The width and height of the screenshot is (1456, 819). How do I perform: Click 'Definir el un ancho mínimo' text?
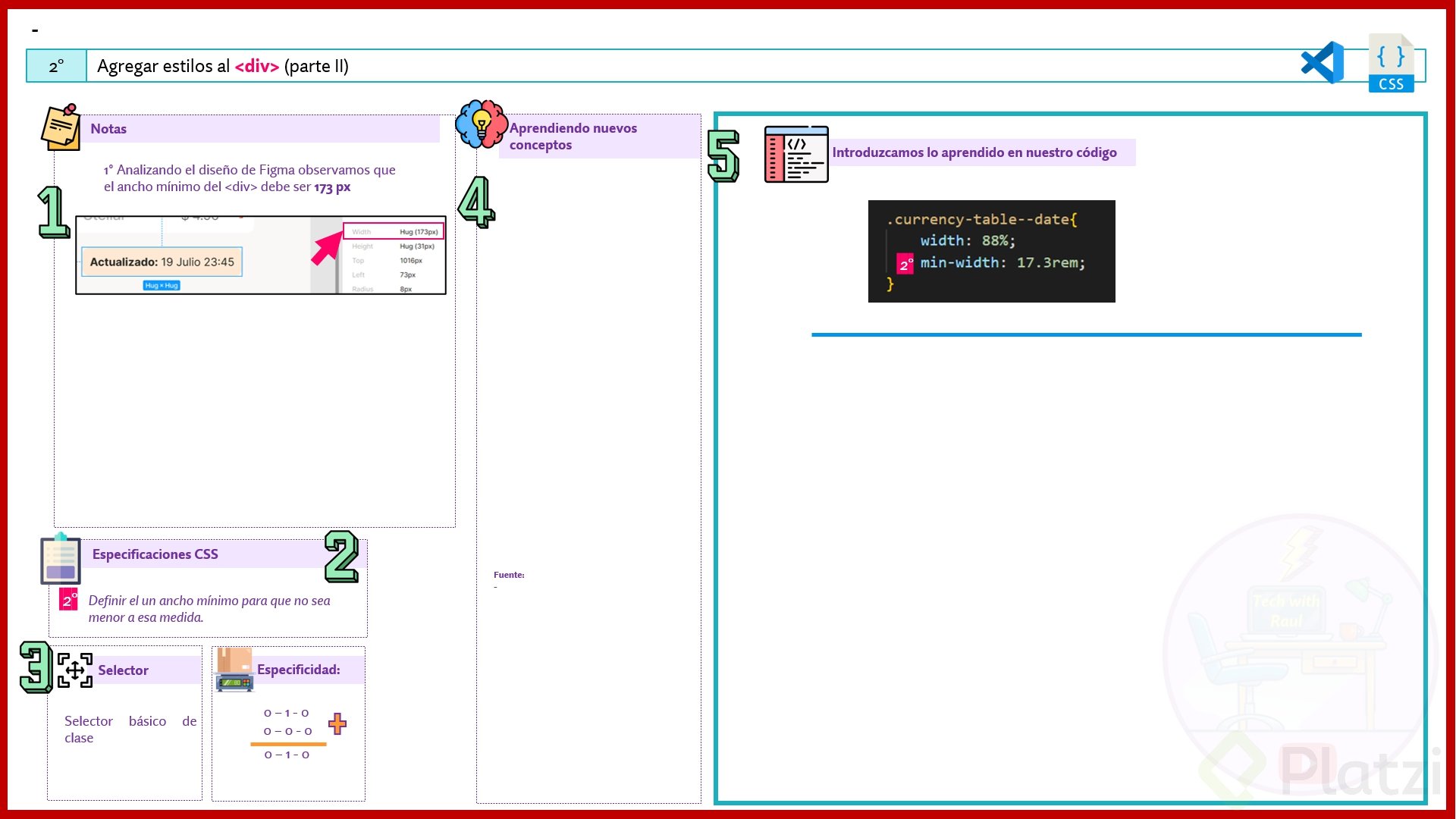[209, 609]
